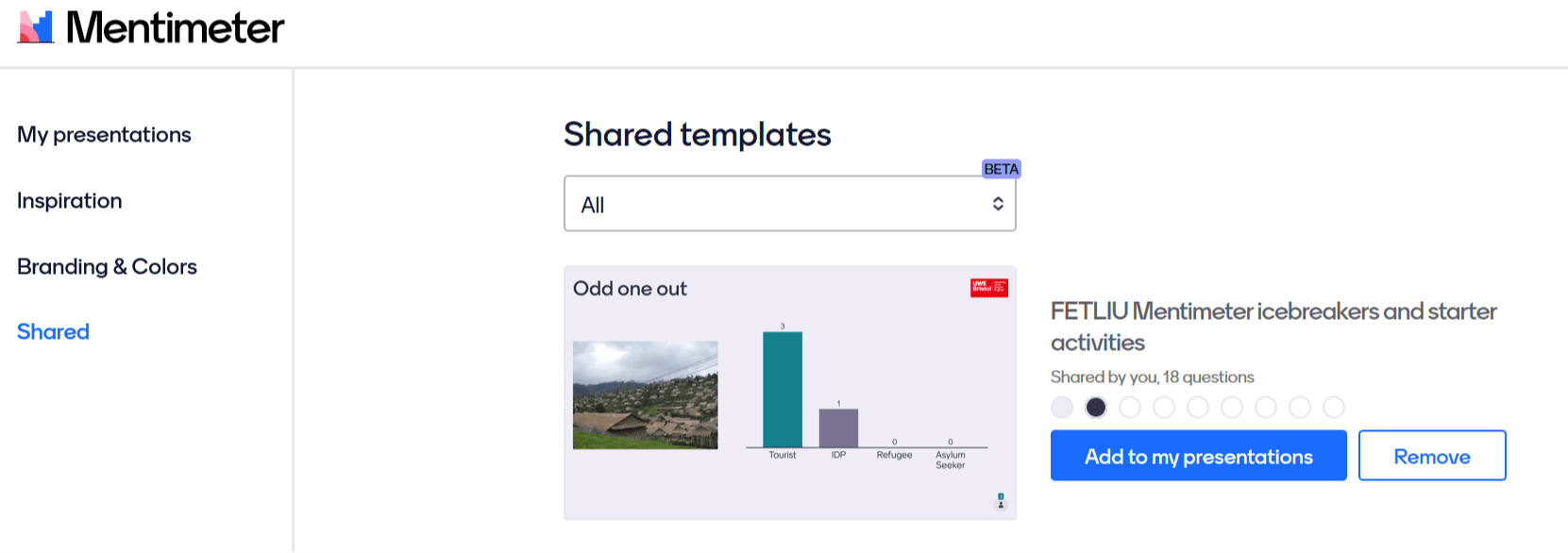Click the BETA badge above the filter
The image size is (1568, 553).
(x=1001, y=169)
